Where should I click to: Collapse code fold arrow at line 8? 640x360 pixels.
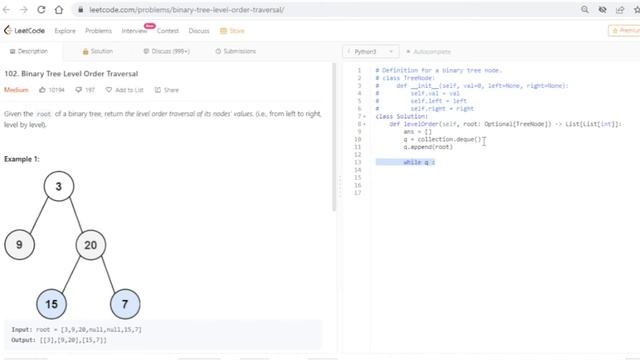pos(364,124)
